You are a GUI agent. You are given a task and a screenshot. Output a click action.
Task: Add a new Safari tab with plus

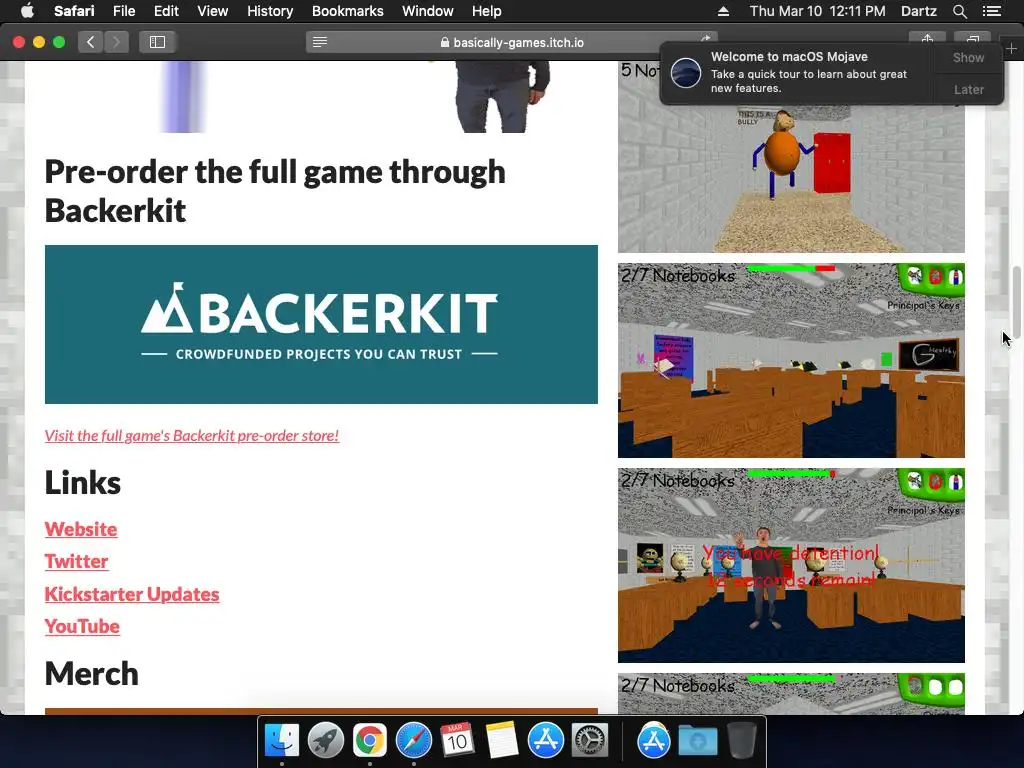pos(1011,49)
